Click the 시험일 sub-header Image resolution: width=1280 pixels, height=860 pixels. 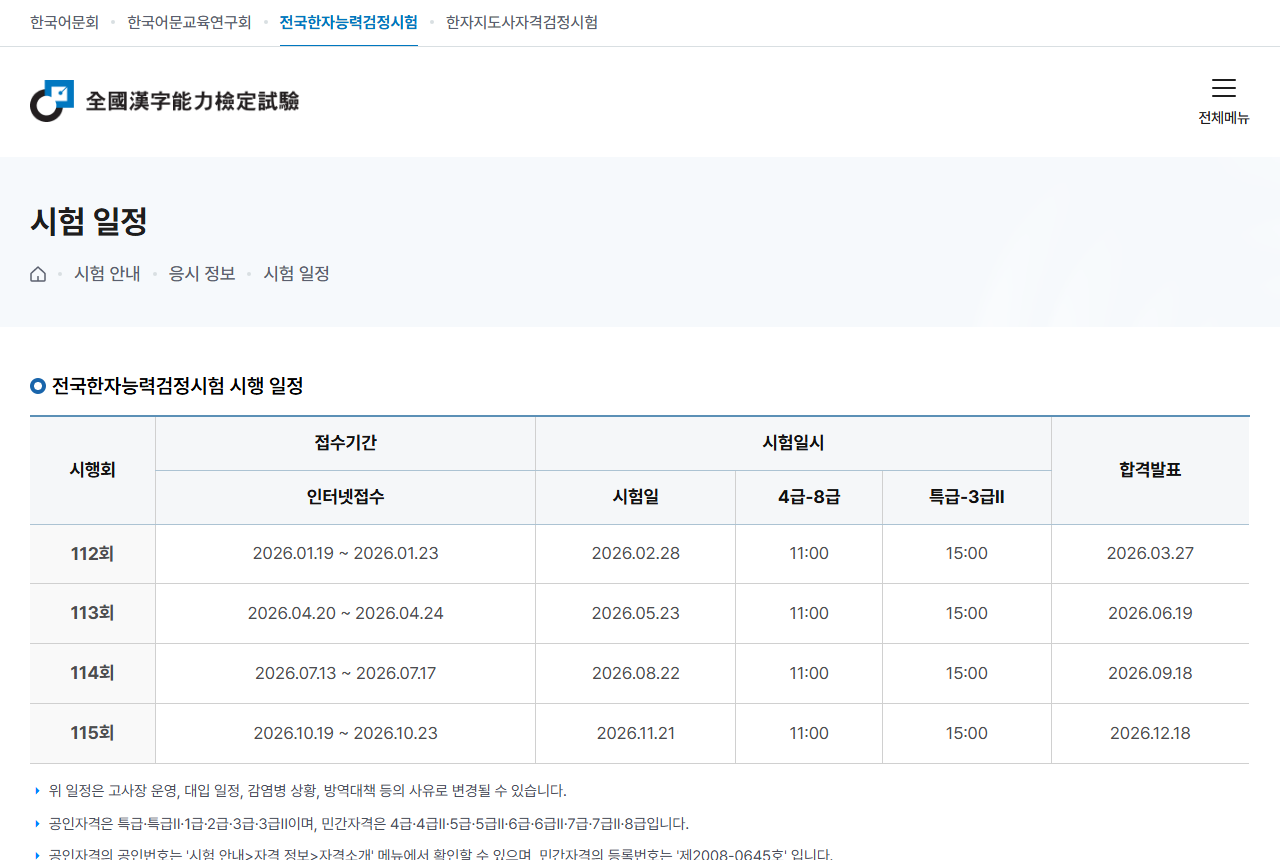coord(636,497)
